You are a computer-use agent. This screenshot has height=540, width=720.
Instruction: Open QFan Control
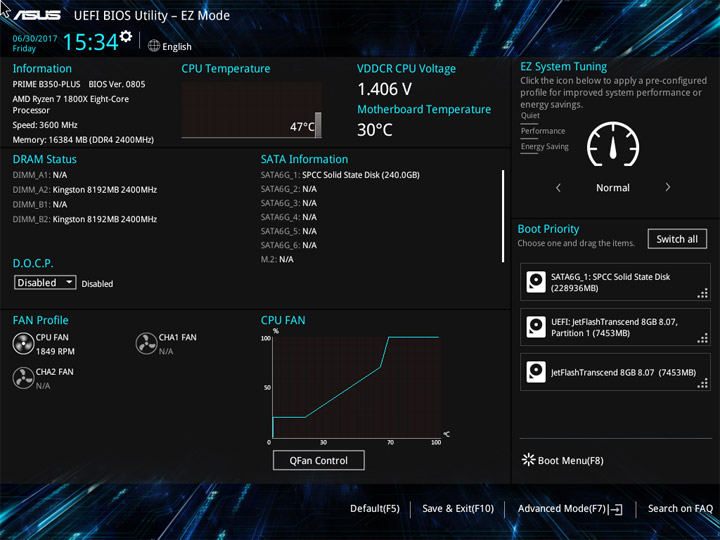(319, 460)
